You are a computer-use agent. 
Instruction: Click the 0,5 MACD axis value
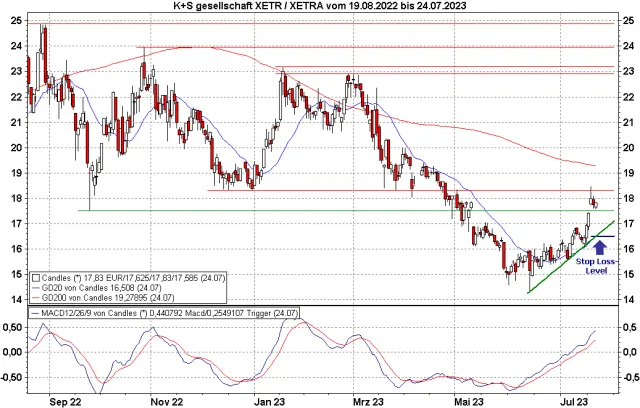(x=629, y=328)
